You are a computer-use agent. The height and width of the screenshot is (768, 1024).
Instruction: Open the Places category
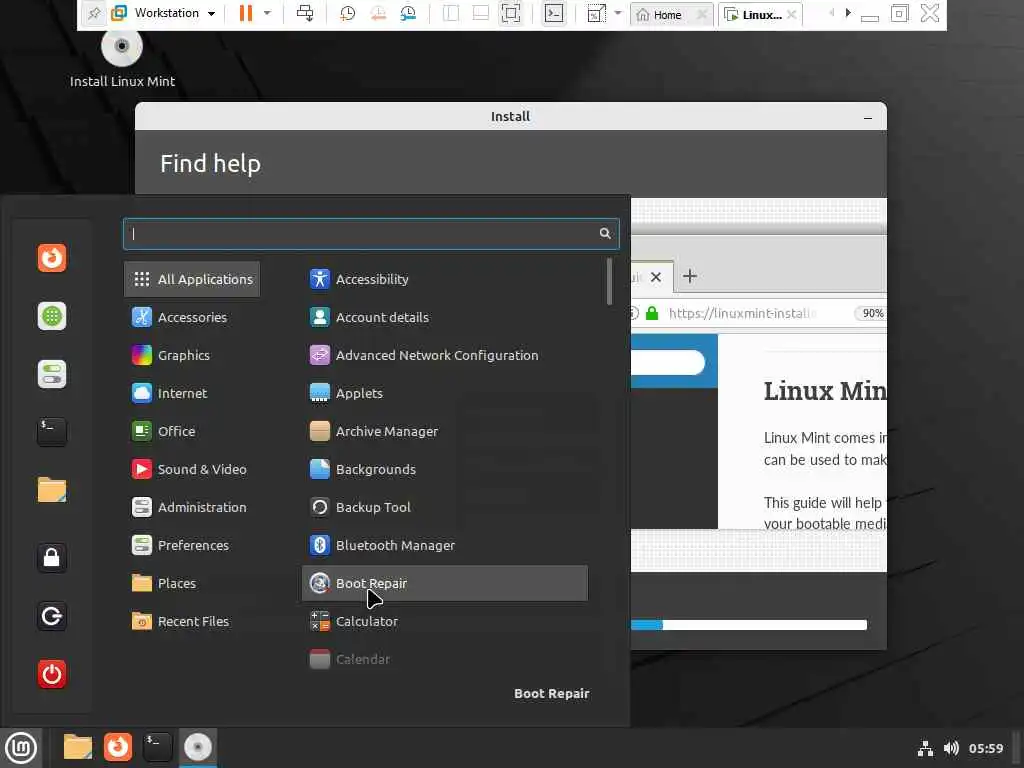192,583
